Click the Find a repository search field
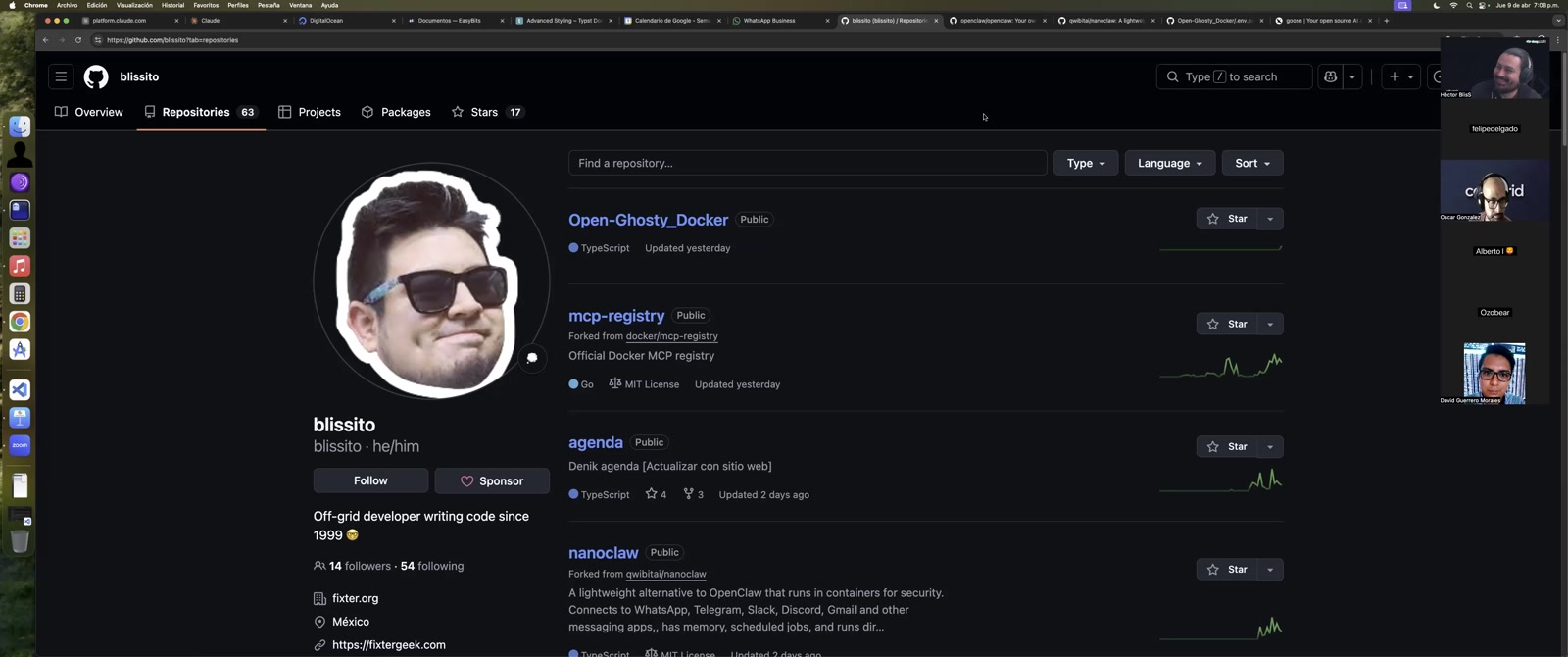Image resolution: width=1568 pixels, height=657 pixels. click(807, 163)
